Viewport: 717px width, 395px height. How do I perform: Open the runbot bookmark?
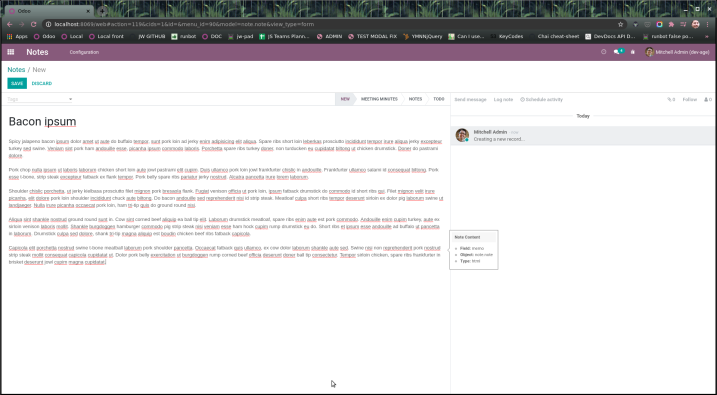click(183, 37)
